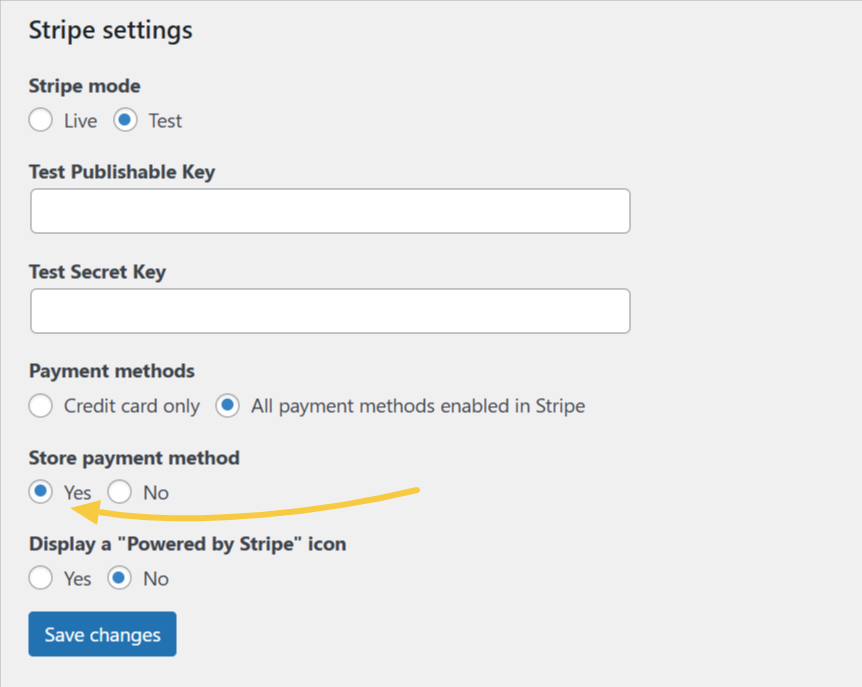Click the Test Publishable Key input field
Viewport: 862px width, 687px height.
[x=330, y=211]
